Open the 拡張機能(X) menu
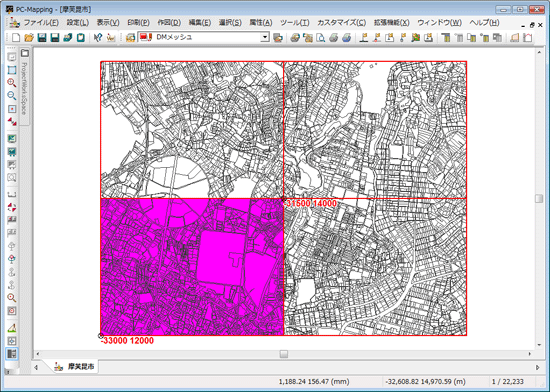550x392 pixels. pos(391,22)
